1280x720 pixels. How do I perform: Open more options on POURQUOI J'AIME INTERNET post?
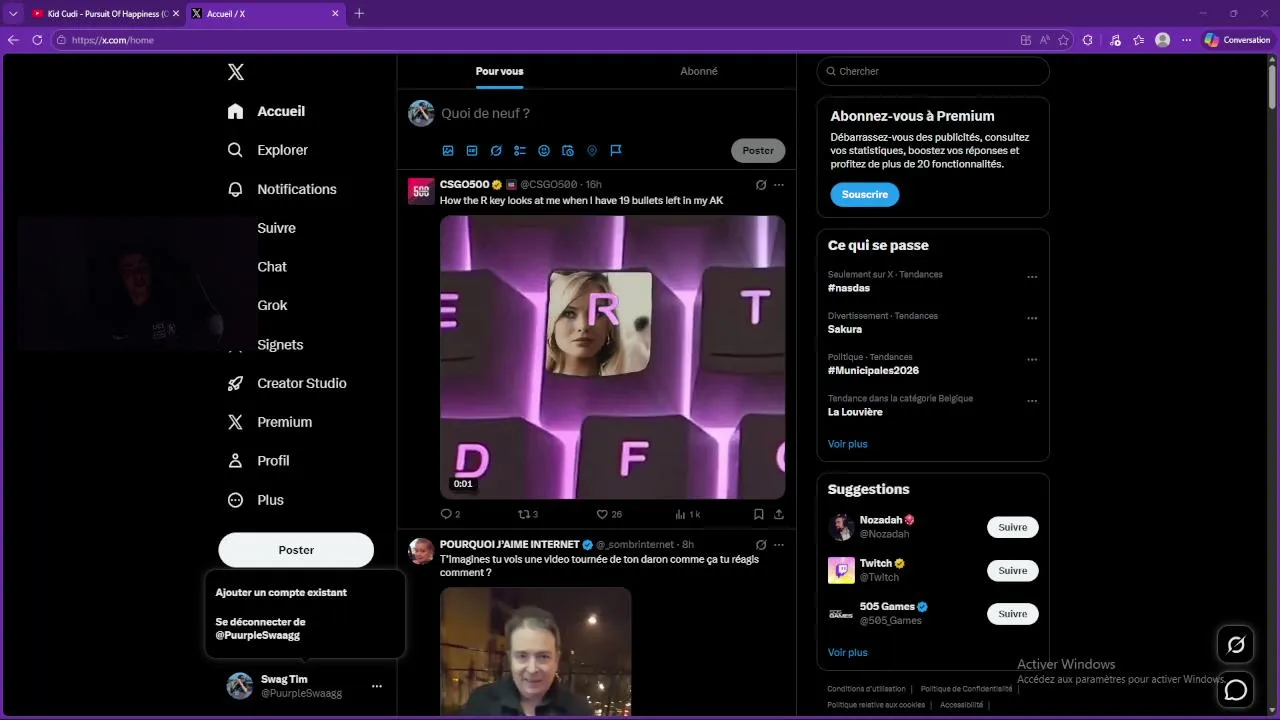tap(779, 545)
